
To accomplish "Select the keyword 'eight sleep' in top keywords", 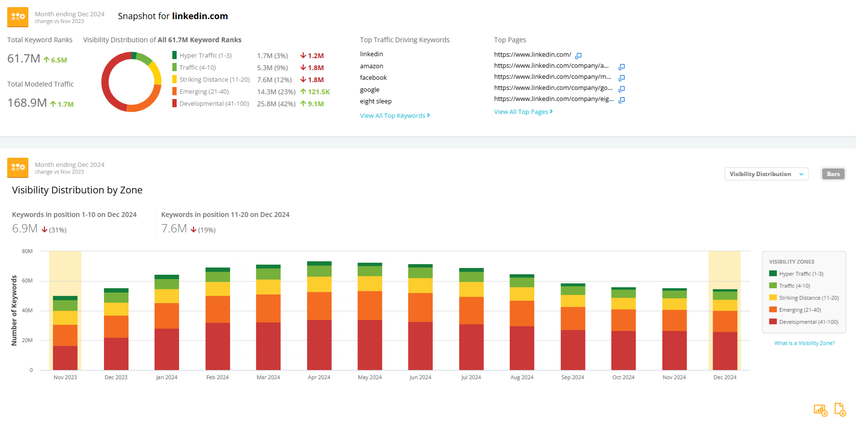I will [376, 102].
